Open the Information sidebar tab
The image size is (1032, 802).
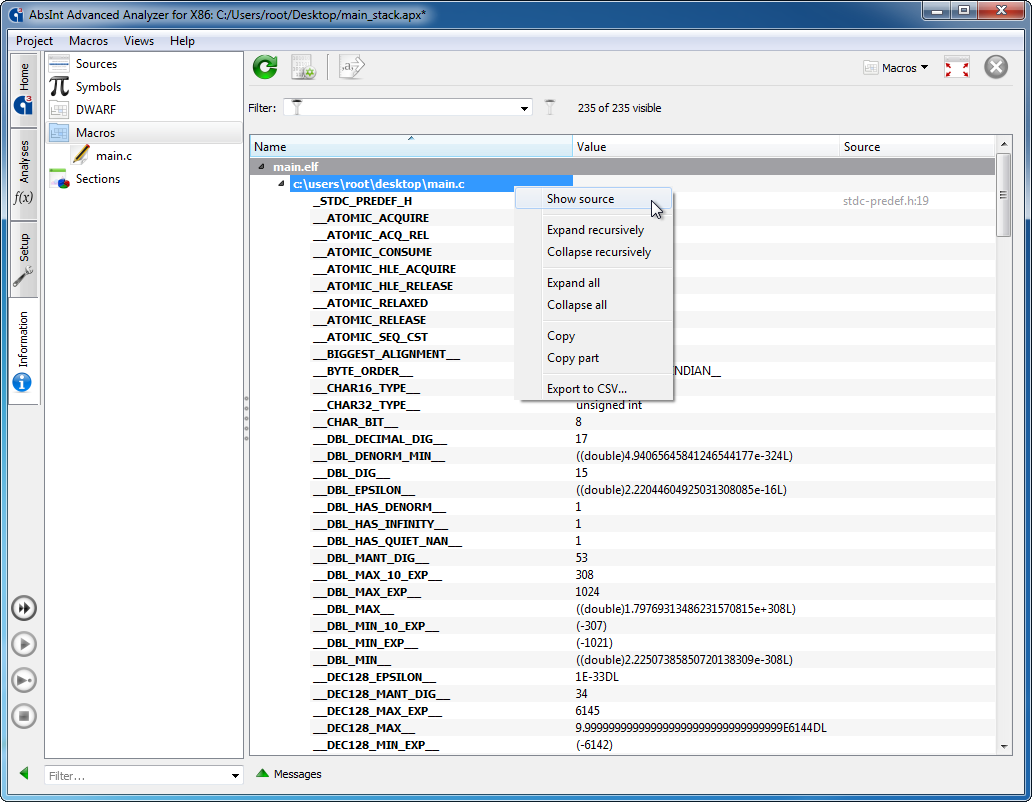[24, 351]
